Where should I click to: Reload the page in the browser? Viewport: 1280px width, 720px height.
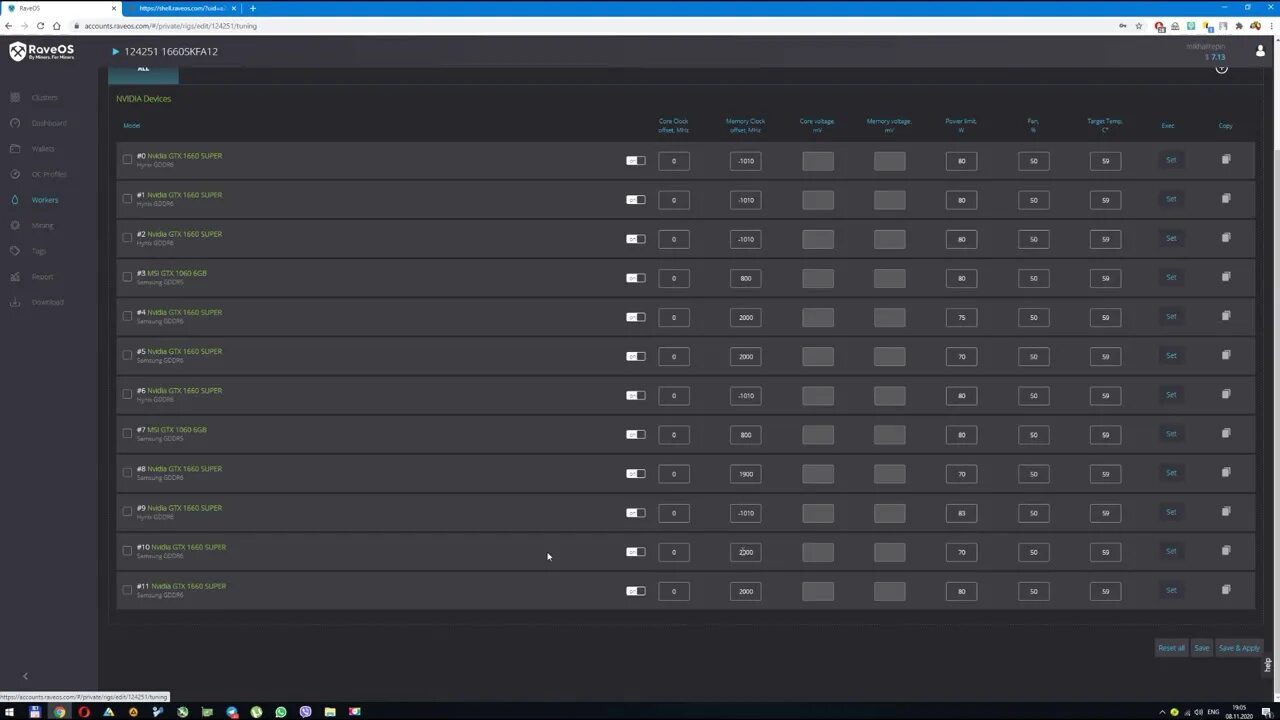(x=41, y=26)
